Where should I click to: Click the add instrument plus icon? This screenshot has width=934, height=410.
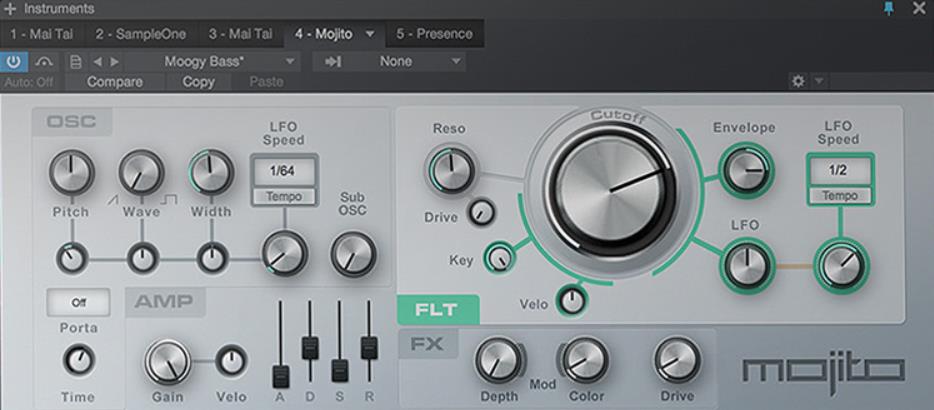(x=10, y=8)
